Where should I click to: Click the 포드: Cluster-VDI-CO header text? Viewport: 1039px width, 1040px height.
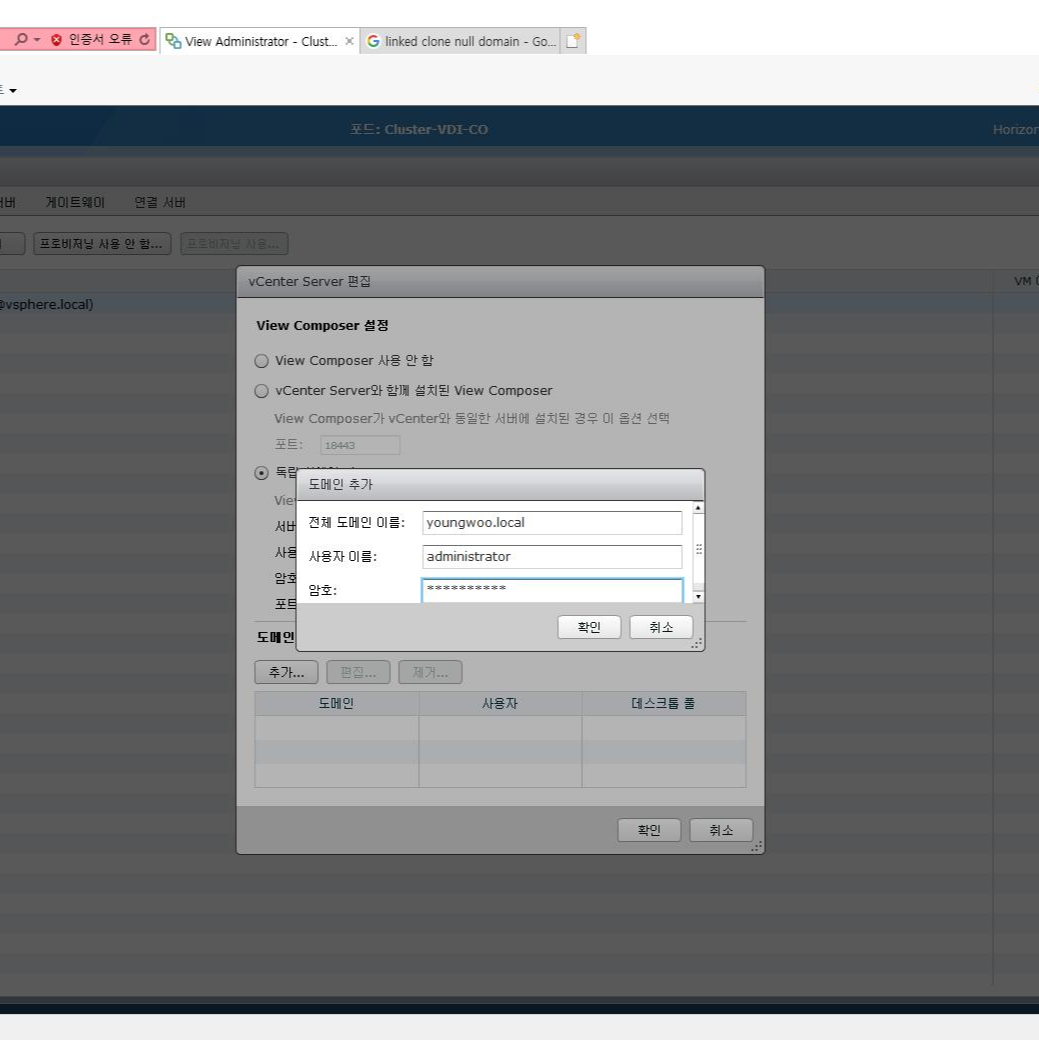(419, 129)
